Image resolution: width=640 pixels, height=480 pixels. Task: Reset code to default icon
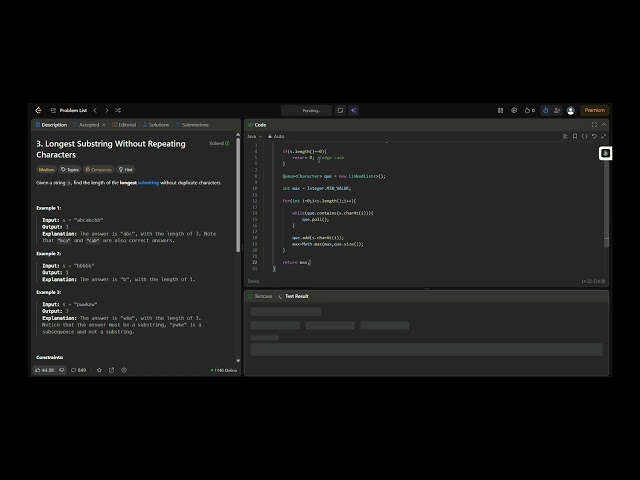(594, 136)
